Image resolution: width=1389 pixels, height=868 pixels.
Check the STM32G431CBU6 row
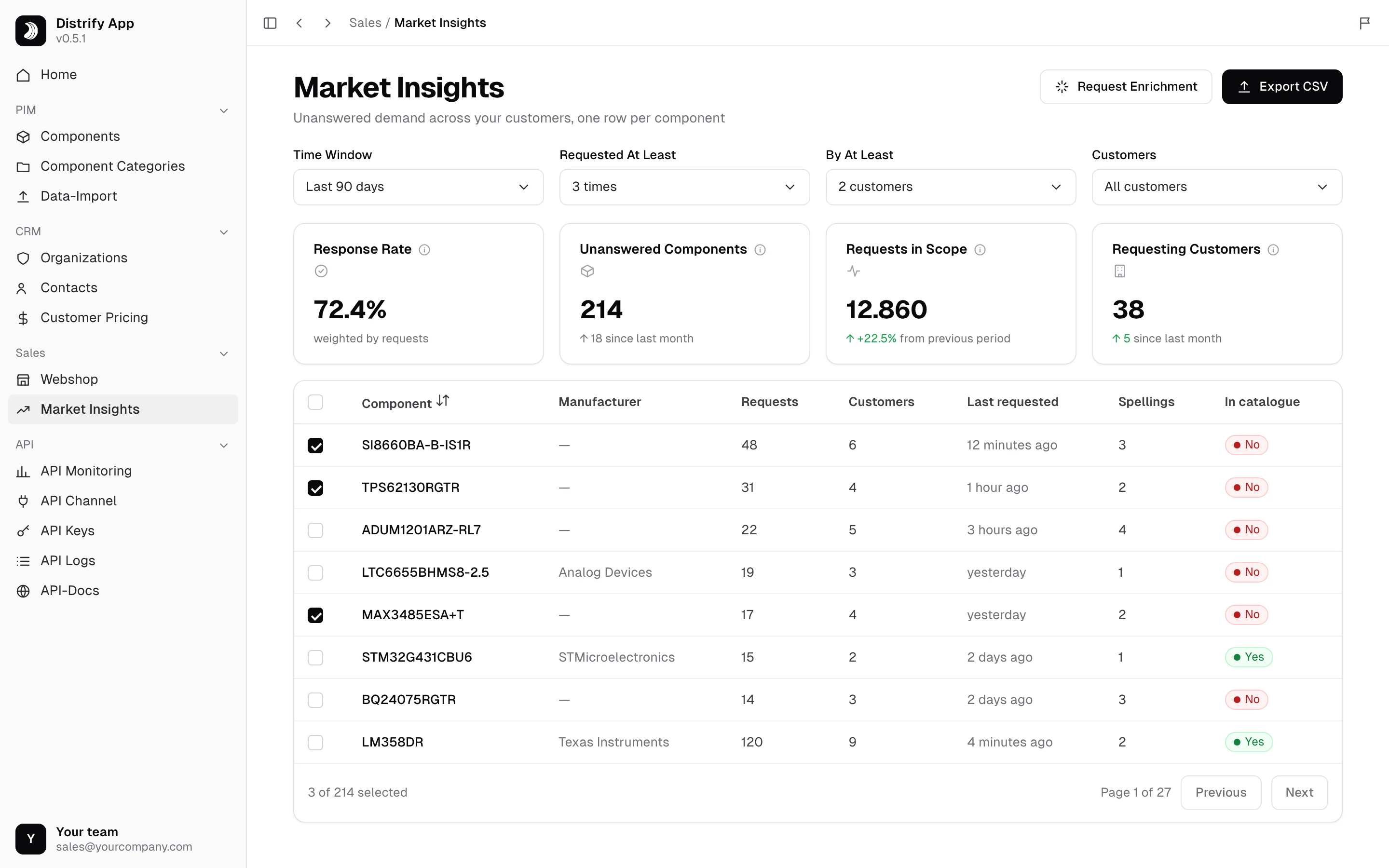coord(315,658)
